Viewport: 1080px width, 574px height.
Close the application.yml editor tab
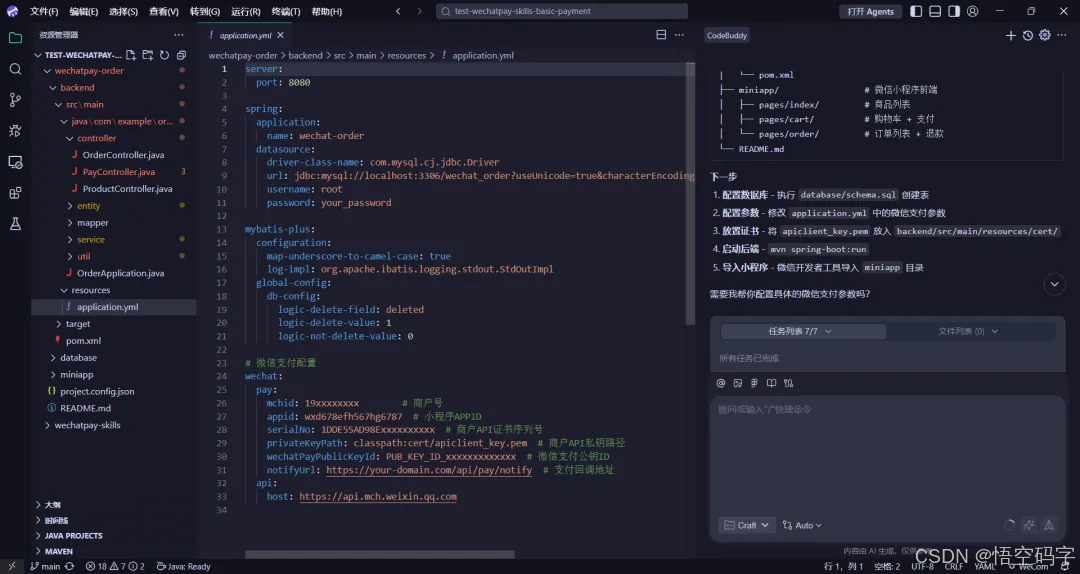pyautogui.click(x=280, y=34)
